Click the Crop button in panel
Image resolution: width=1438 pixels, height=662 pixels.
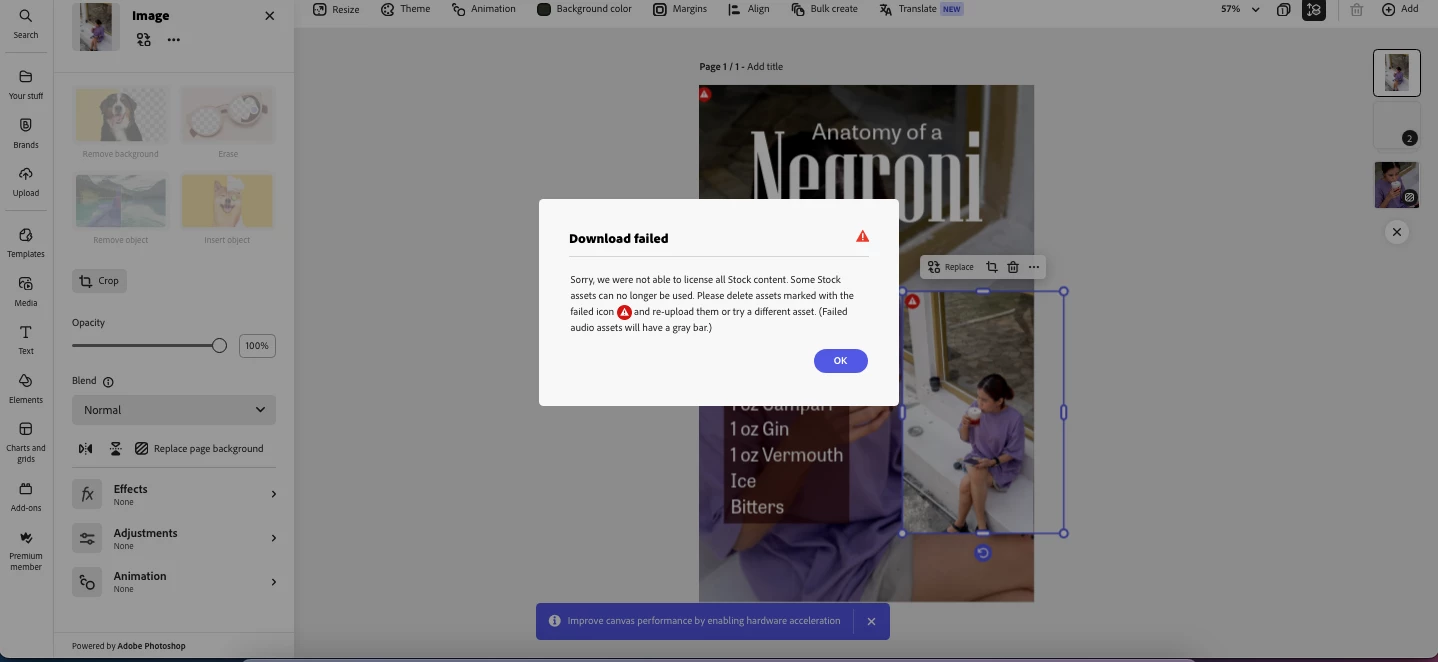[x=99, y=281]
